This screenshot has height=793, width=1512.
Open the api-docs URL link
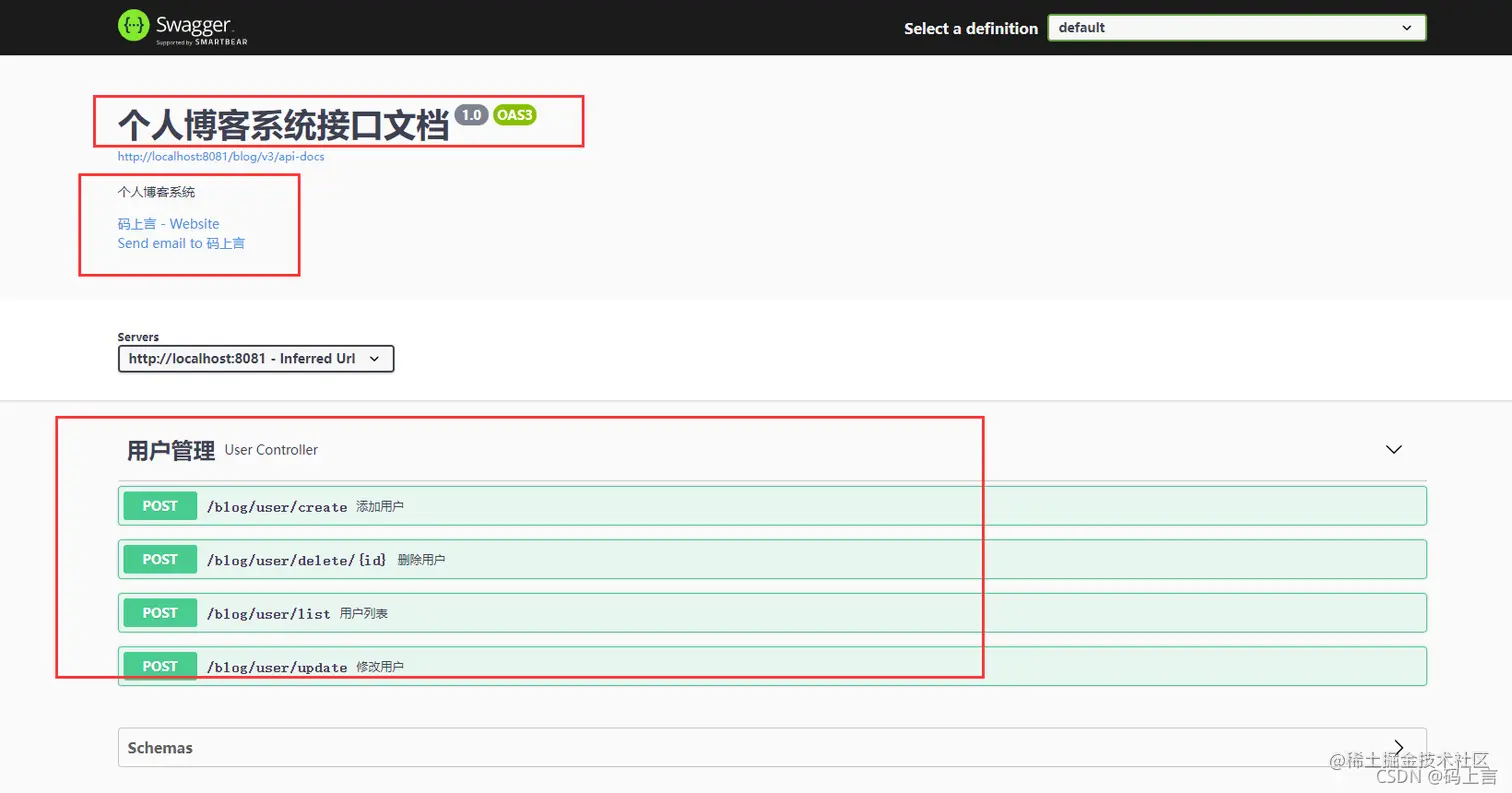[x=221, y=157]
